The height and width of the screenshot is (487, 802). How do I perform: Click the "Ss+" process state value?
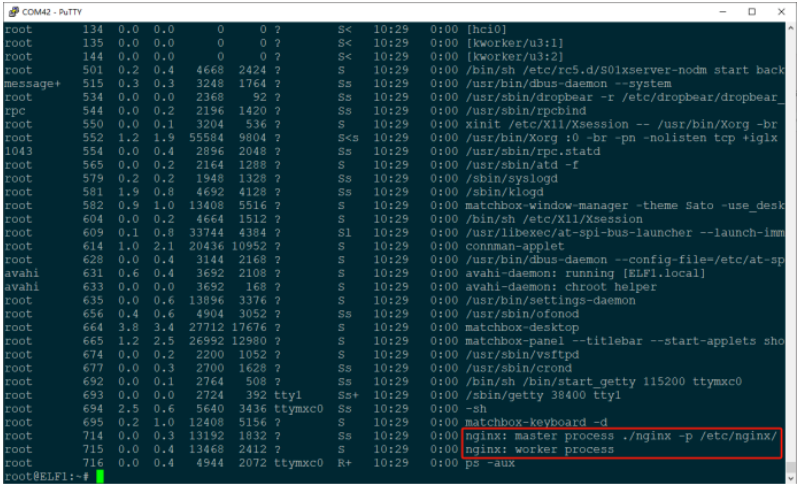pyautogui.click(x=348, y=395)
